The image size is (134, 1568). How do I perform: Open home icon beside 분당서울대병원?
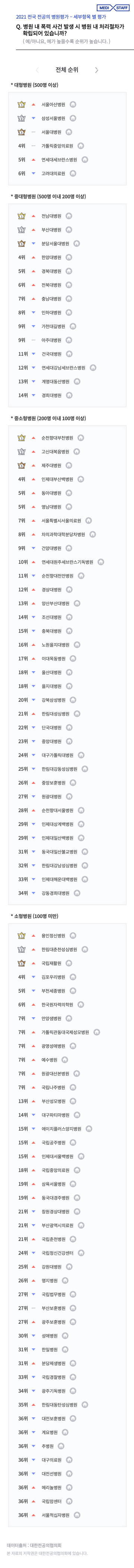tap(77, 243)
